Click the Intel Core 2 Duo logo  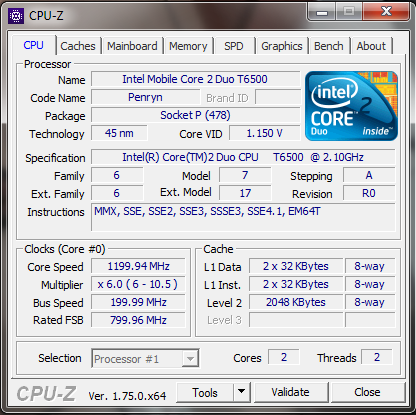[351, 106]
